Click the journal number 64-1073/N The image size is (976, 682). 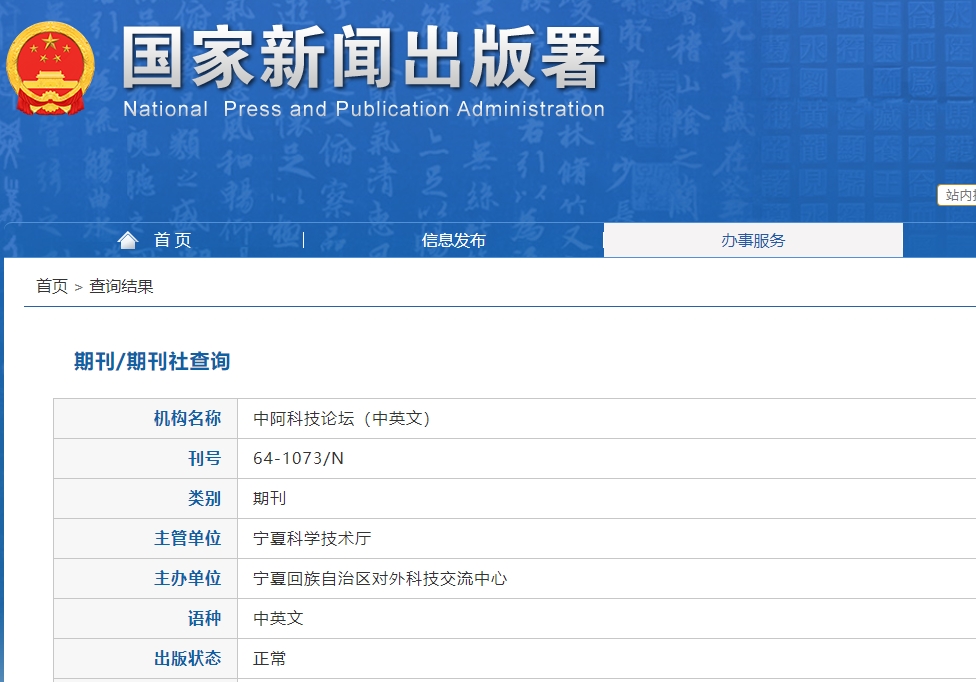(x=298, y=458)
